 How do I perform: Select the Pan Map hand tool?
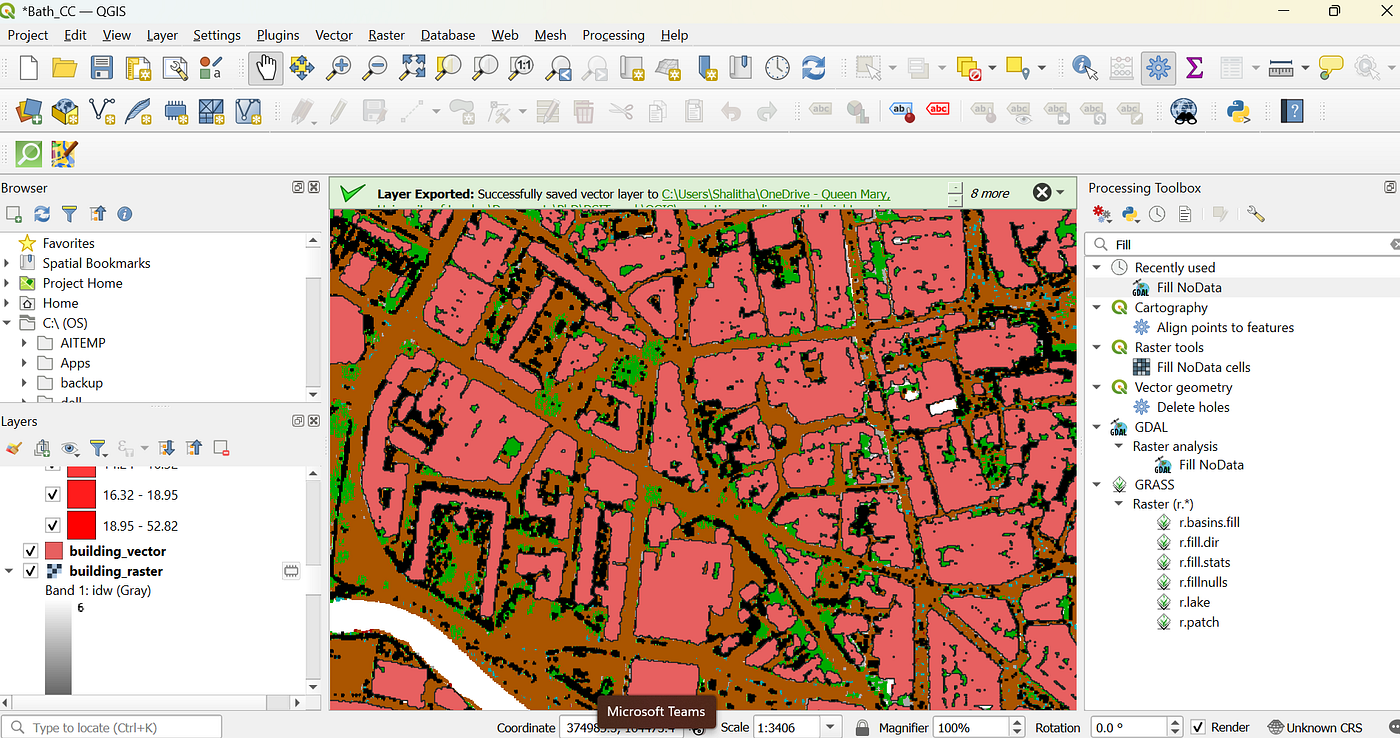266,68
